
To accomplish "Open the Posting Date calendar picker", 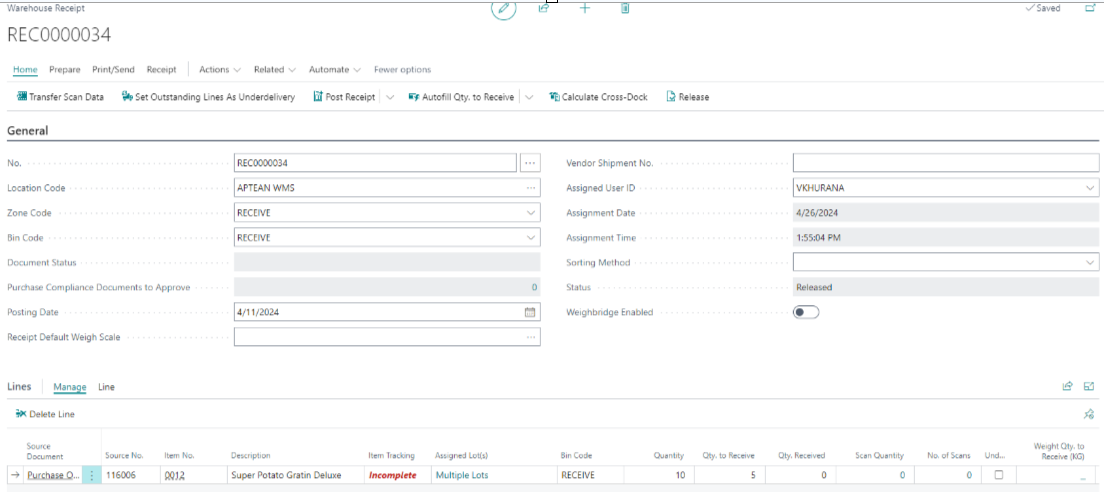I will (x=530, y=312).
